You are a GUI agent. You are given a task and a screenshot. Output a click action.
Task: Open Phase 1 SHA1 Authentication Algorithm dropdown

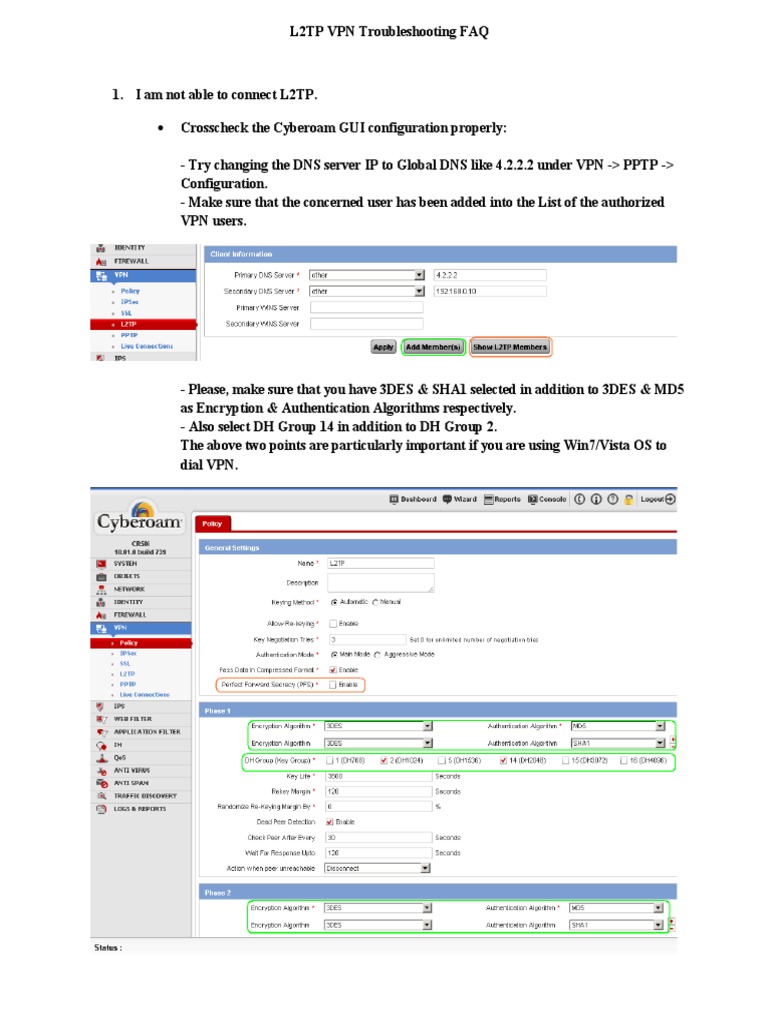point(618,743)
